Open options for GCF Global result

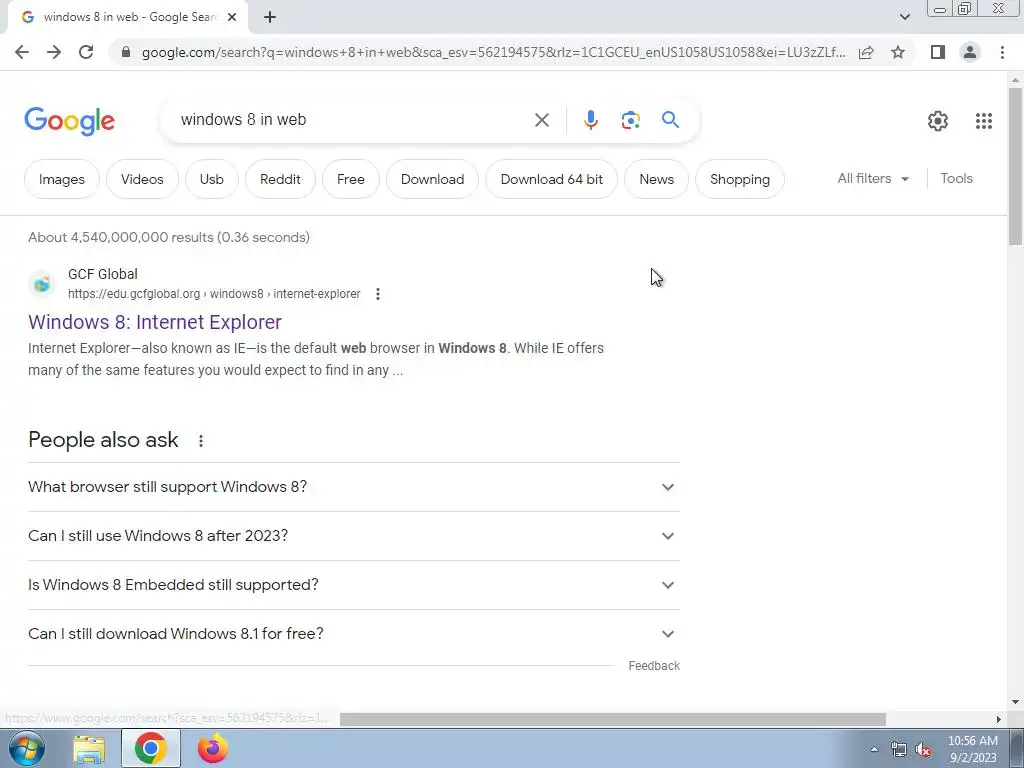[377, 294]
